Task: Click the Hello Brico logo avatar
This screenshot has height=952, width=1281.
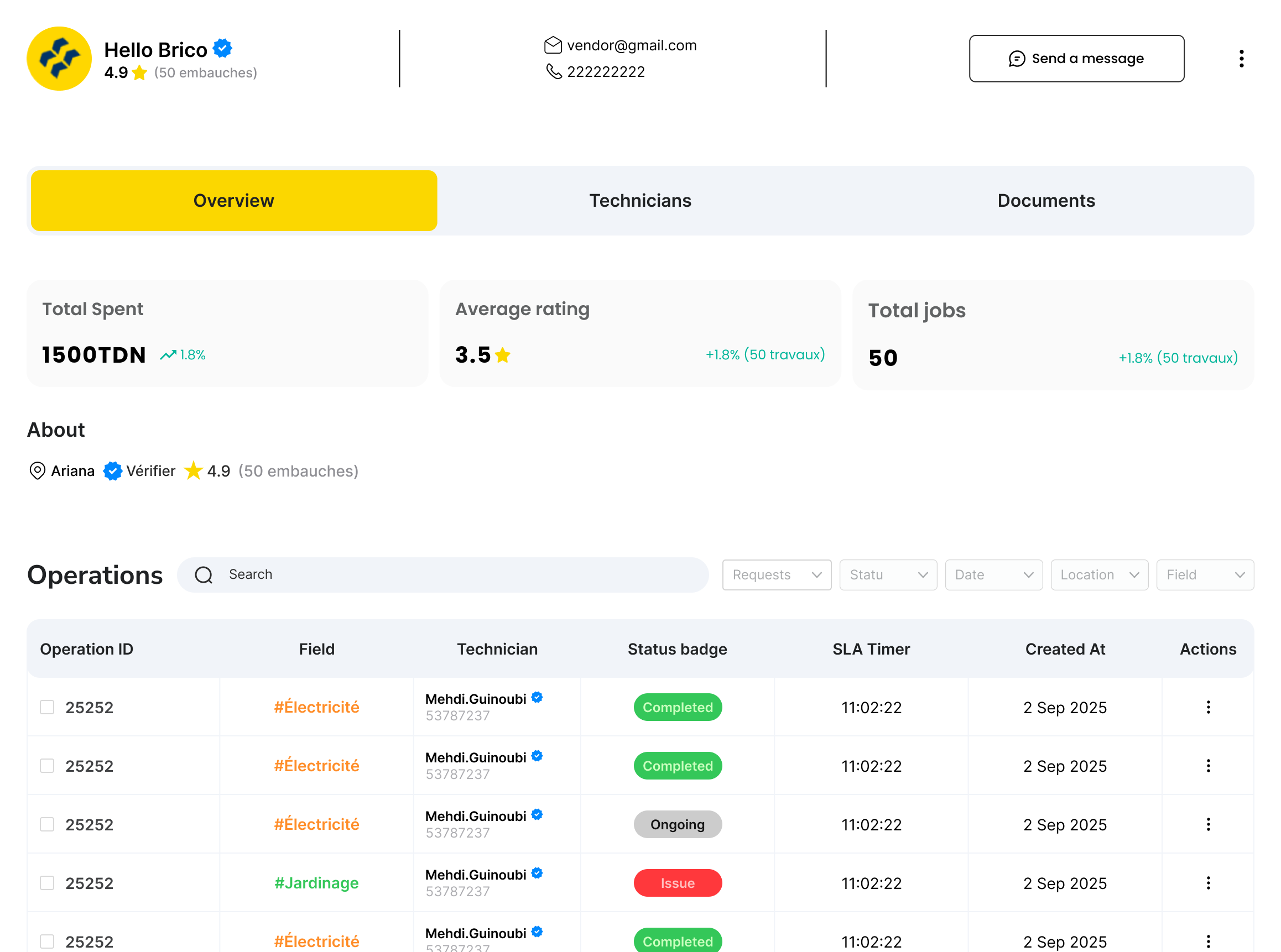Action: (x=59, y=58)
